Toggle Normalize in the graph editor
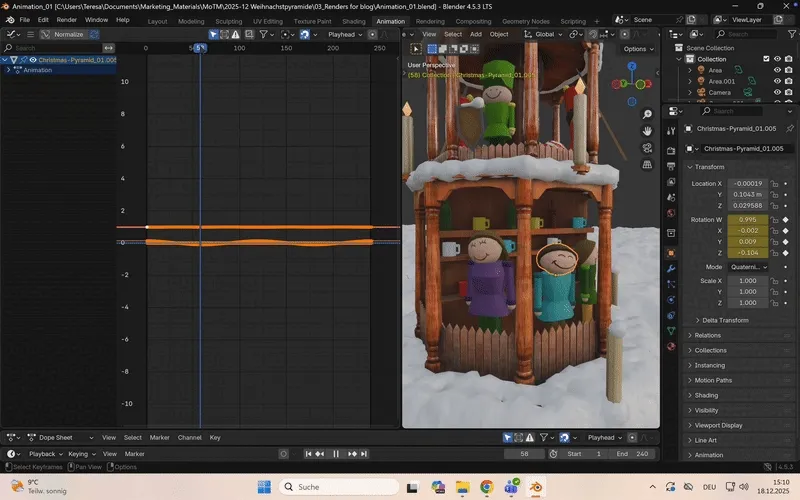The image size is (800, 500). pyautogui.click(x=63, y=34)
